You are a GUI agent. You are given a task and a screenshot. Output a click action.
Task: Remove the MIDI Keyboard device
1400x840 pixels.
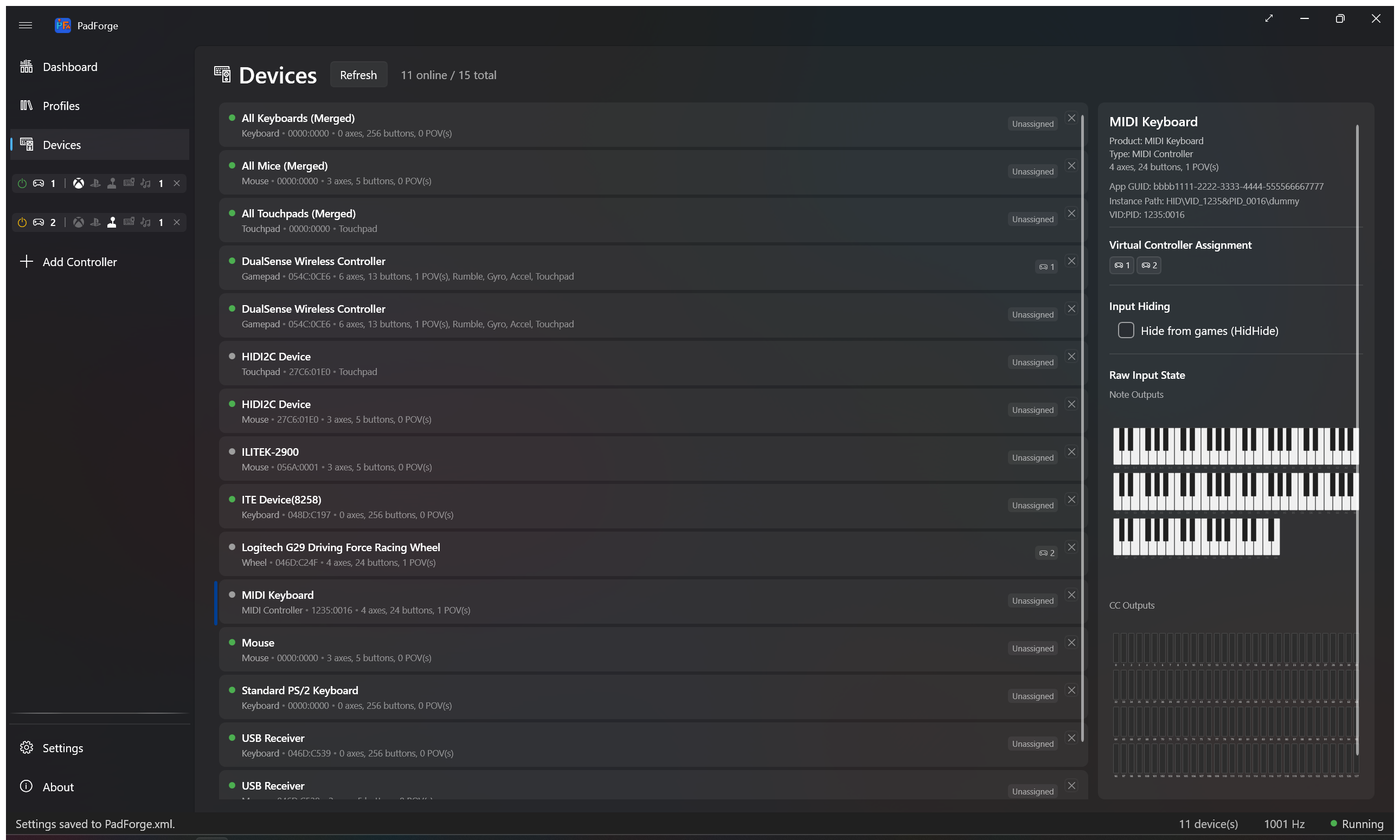click(x=1071, y=595)
